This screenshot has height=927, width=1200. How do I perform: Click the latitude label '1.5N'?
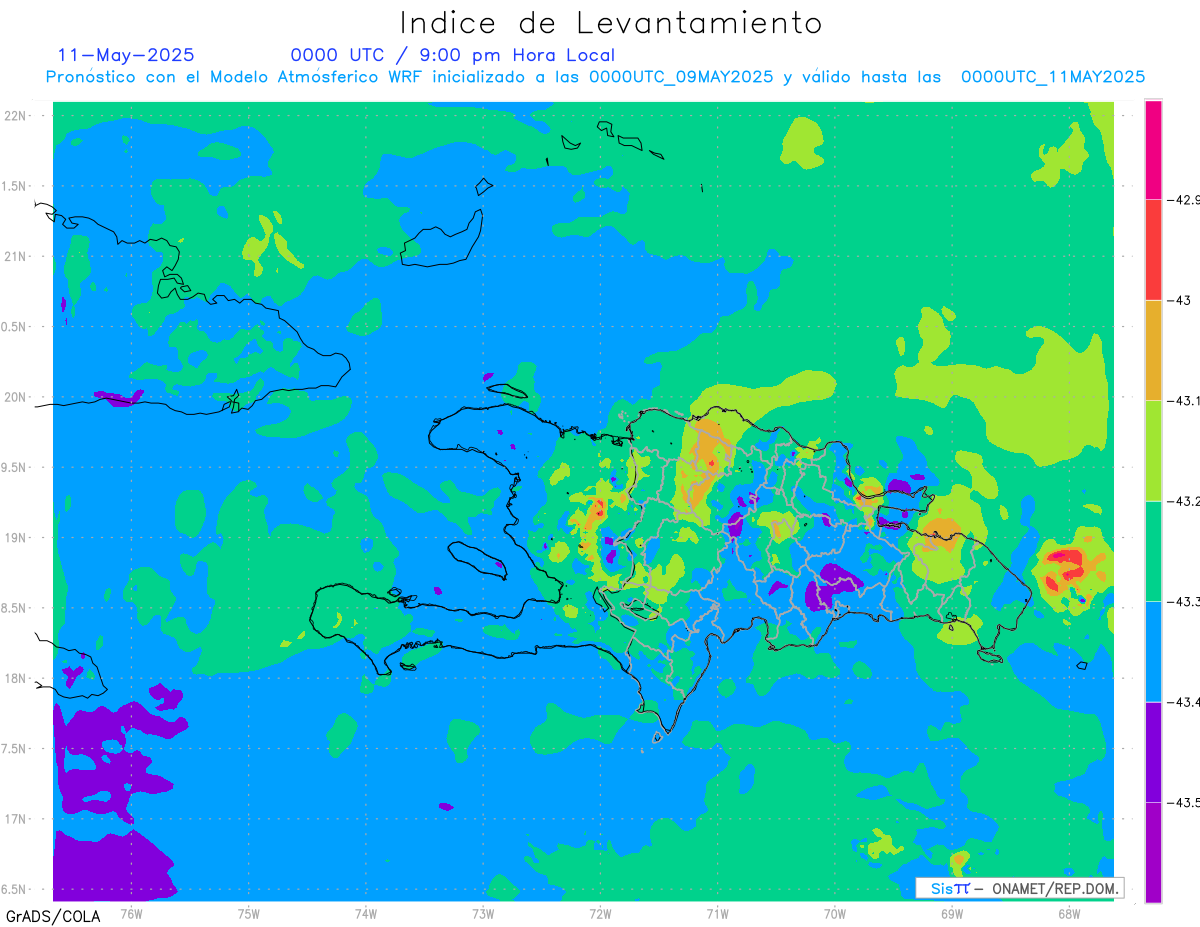click(15, 186)
